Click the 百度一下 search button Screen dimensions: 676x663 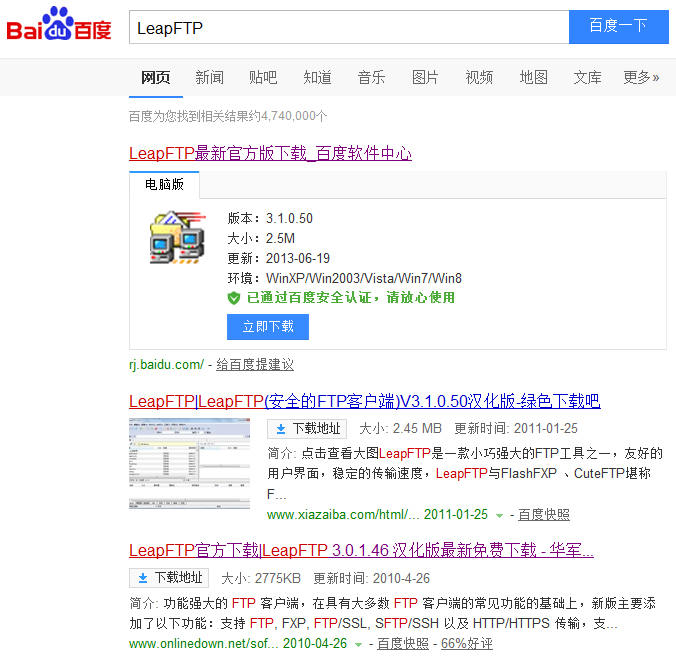click(x=619, y=27)
